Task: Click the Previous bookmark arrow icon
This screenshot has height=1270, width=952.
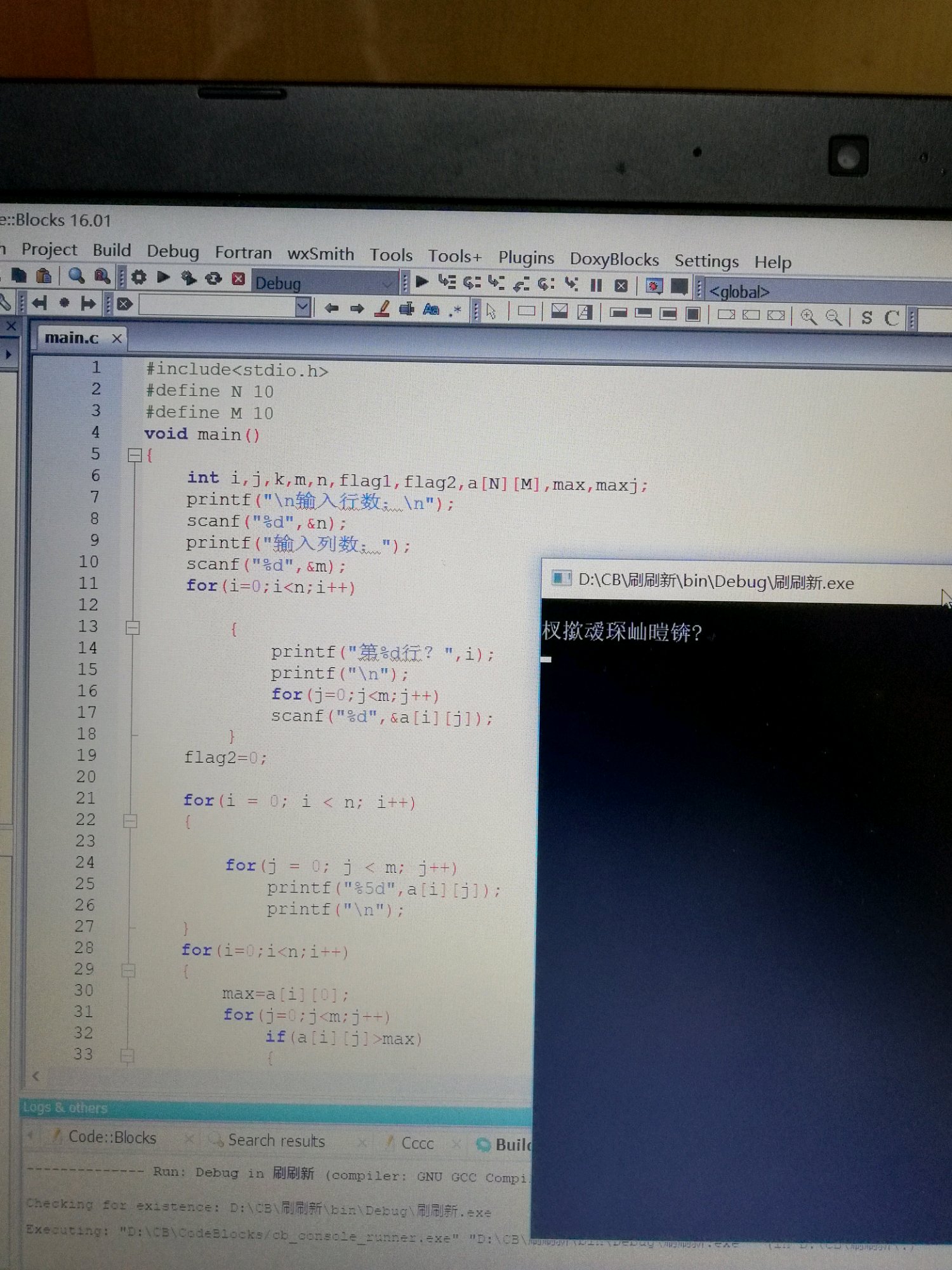Action: (39, 303)
